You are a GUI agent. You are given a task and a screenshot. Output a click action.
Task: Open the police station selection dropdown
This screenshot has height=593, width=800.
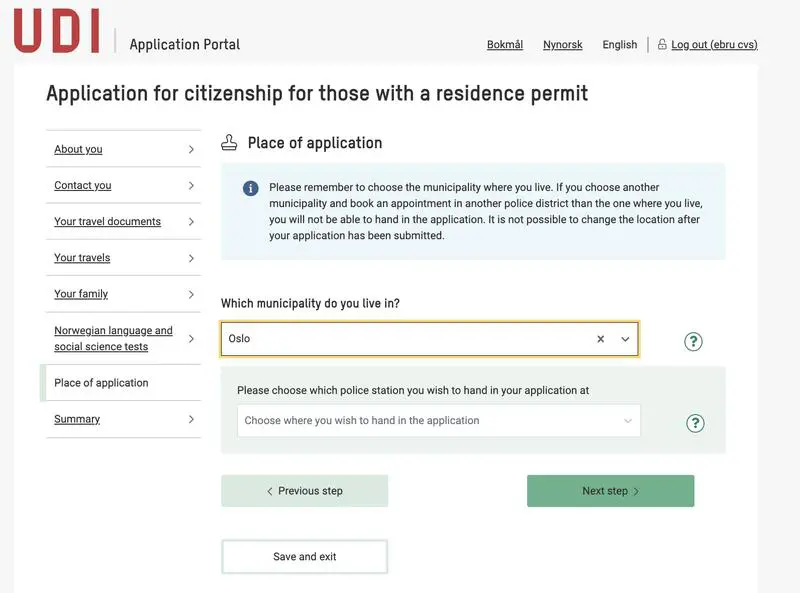[x=438, y=421]
